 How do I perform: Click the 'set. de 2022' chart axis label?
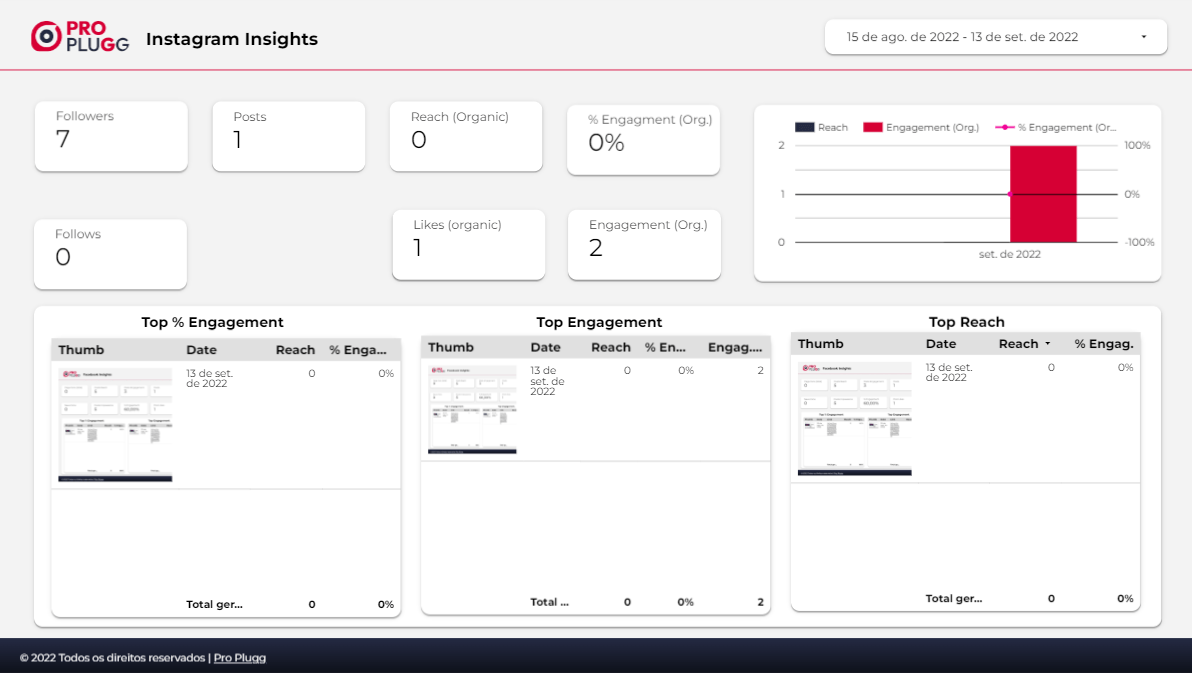pos(1010,254)
